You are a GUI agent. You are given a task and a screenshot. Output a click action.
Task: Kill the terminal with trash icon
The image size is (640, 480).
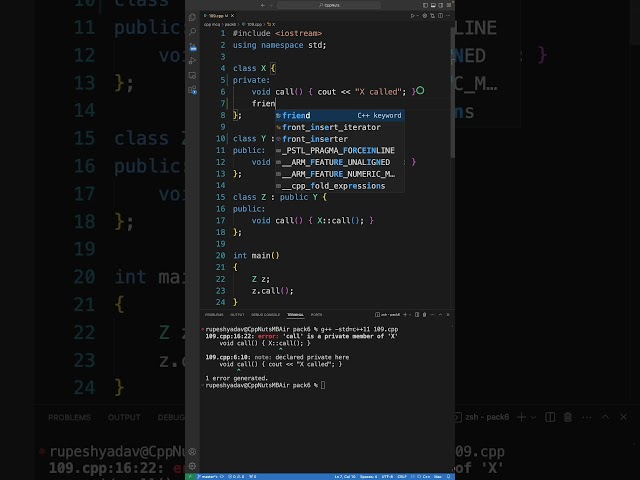point(424,315)
